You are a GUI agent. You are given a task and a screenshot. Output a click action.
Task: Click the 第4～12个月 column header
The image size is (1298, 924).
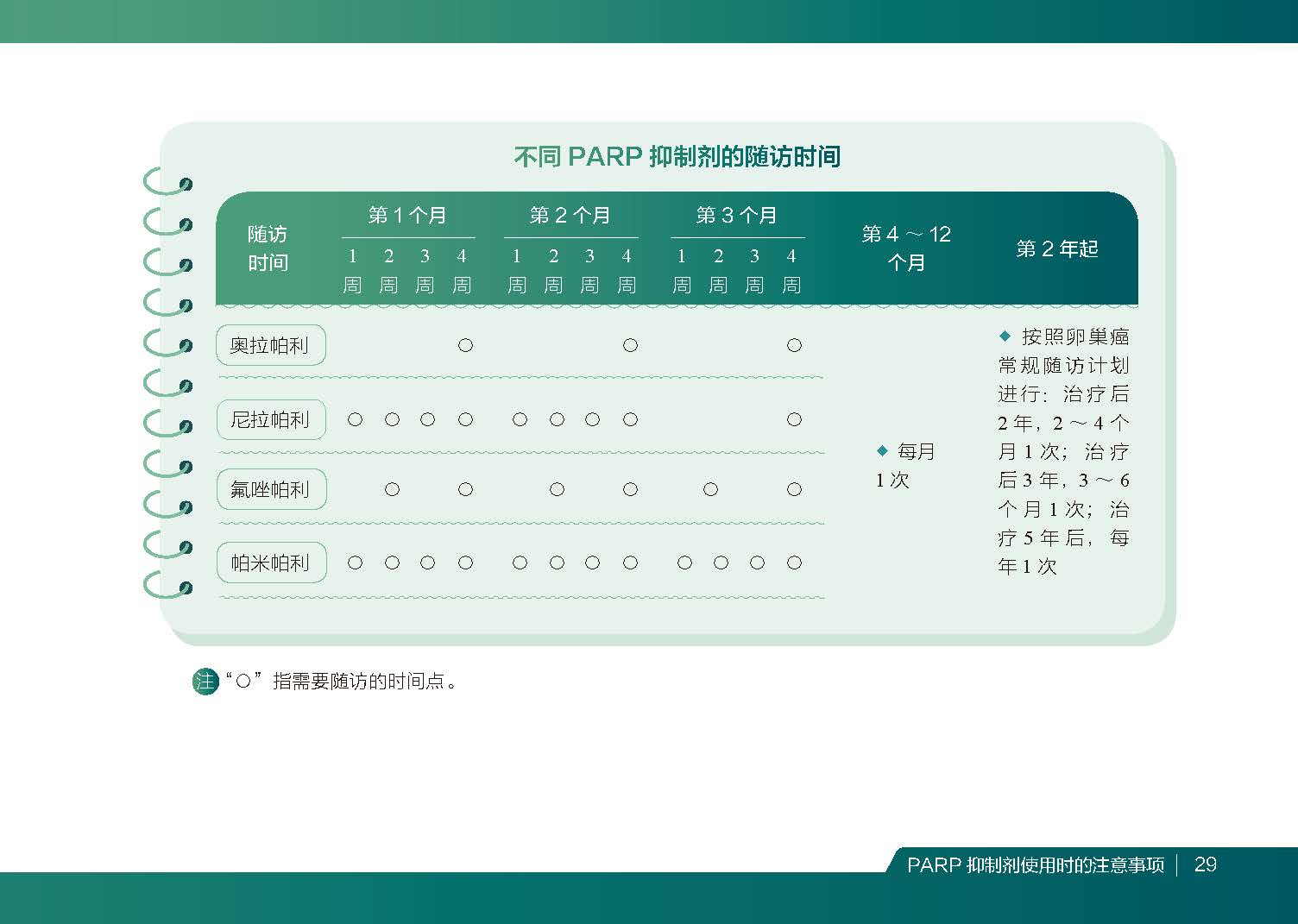906,248
